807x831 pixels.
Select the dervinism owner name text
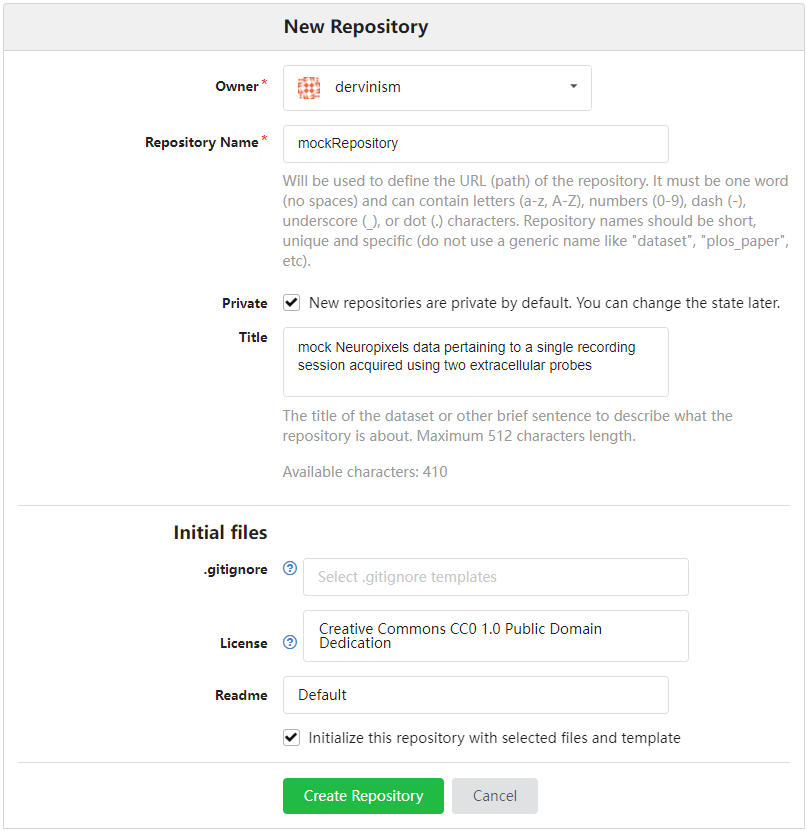click(x=368, y=87)
